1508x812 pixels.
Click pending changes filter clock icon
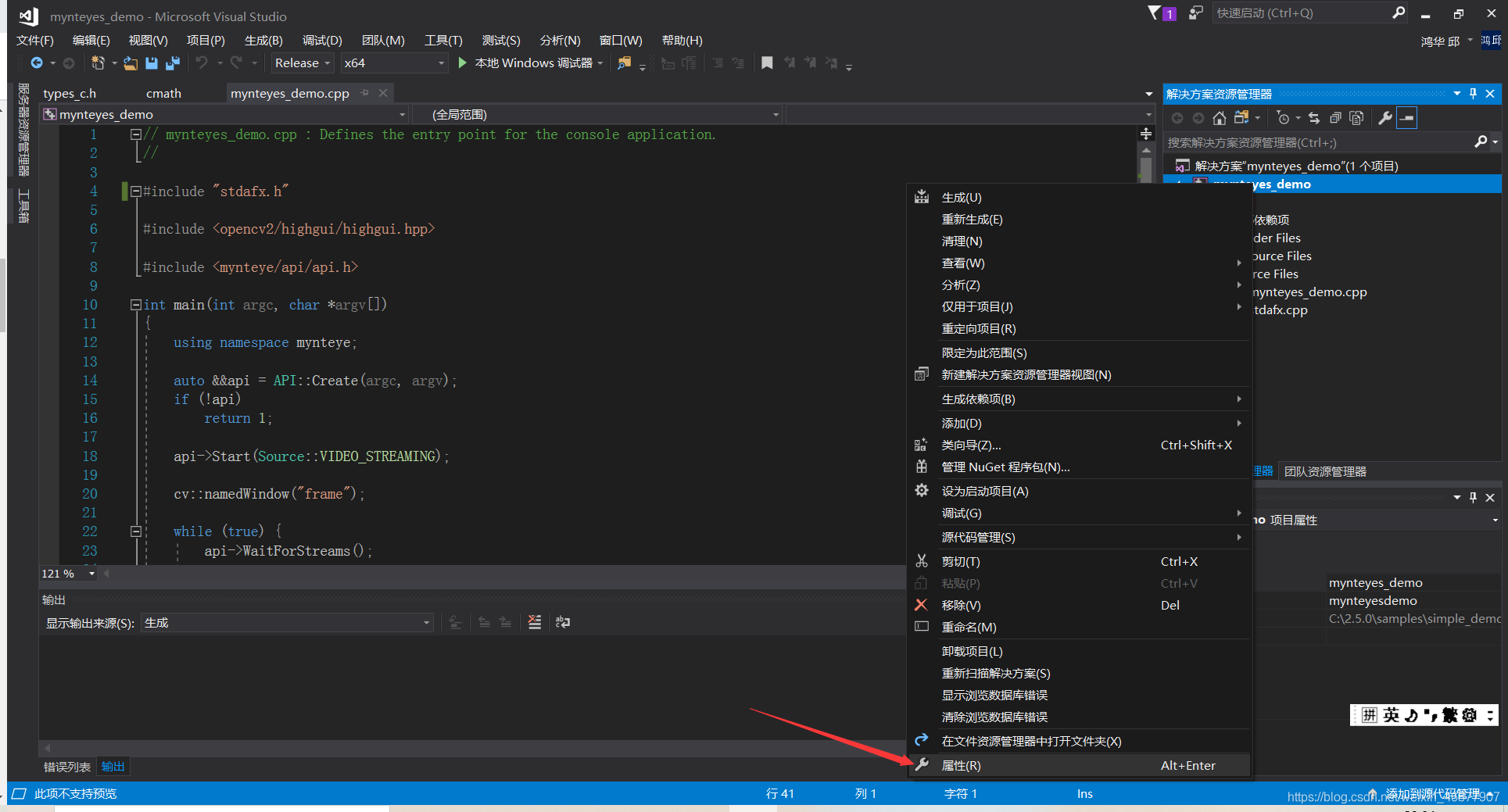[1283, 118]
